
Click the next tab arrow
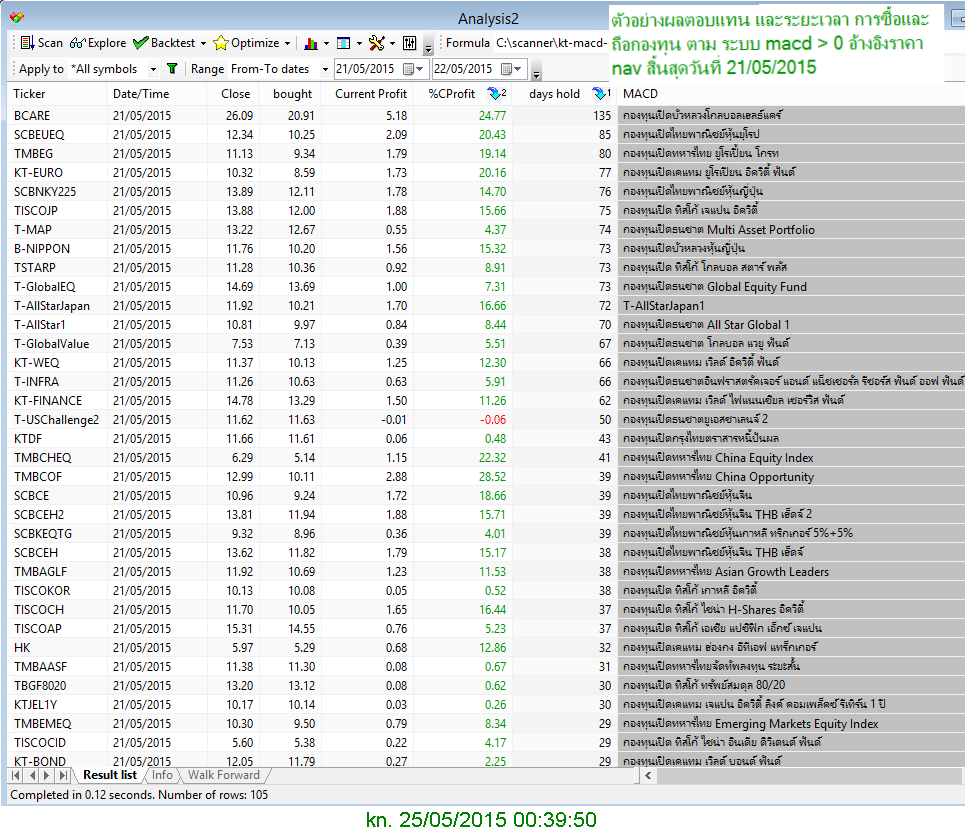click(47, 775)
